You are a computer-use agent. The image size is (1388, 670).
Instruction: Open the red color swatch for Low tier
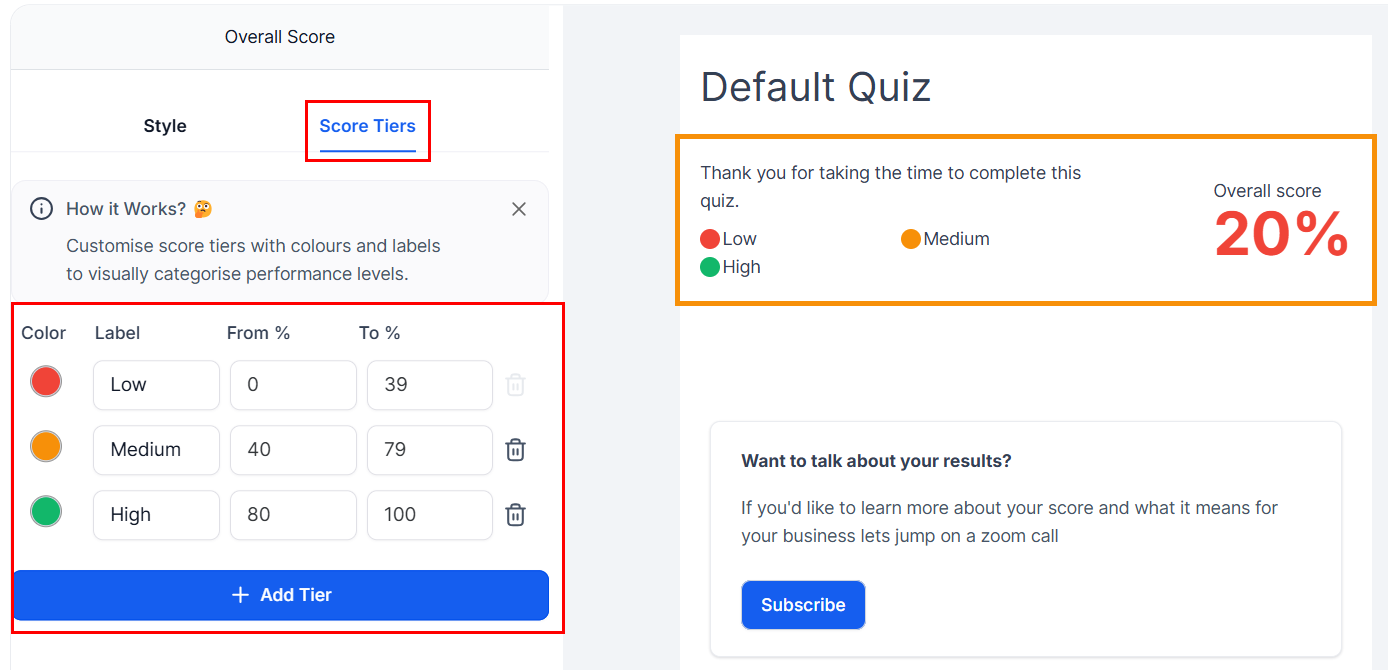[x=46, y=381]
